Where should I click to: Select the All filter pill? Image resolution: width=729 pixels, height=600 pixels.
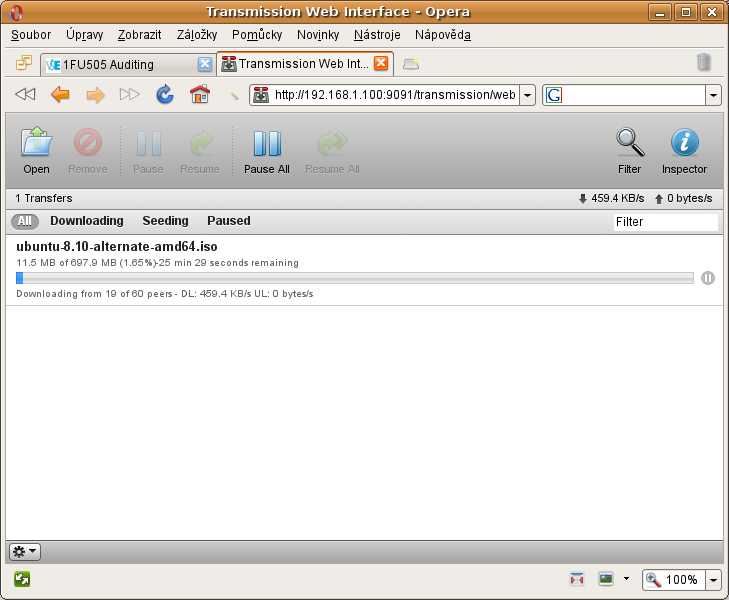pyautogui.click(x=25, y=221)
